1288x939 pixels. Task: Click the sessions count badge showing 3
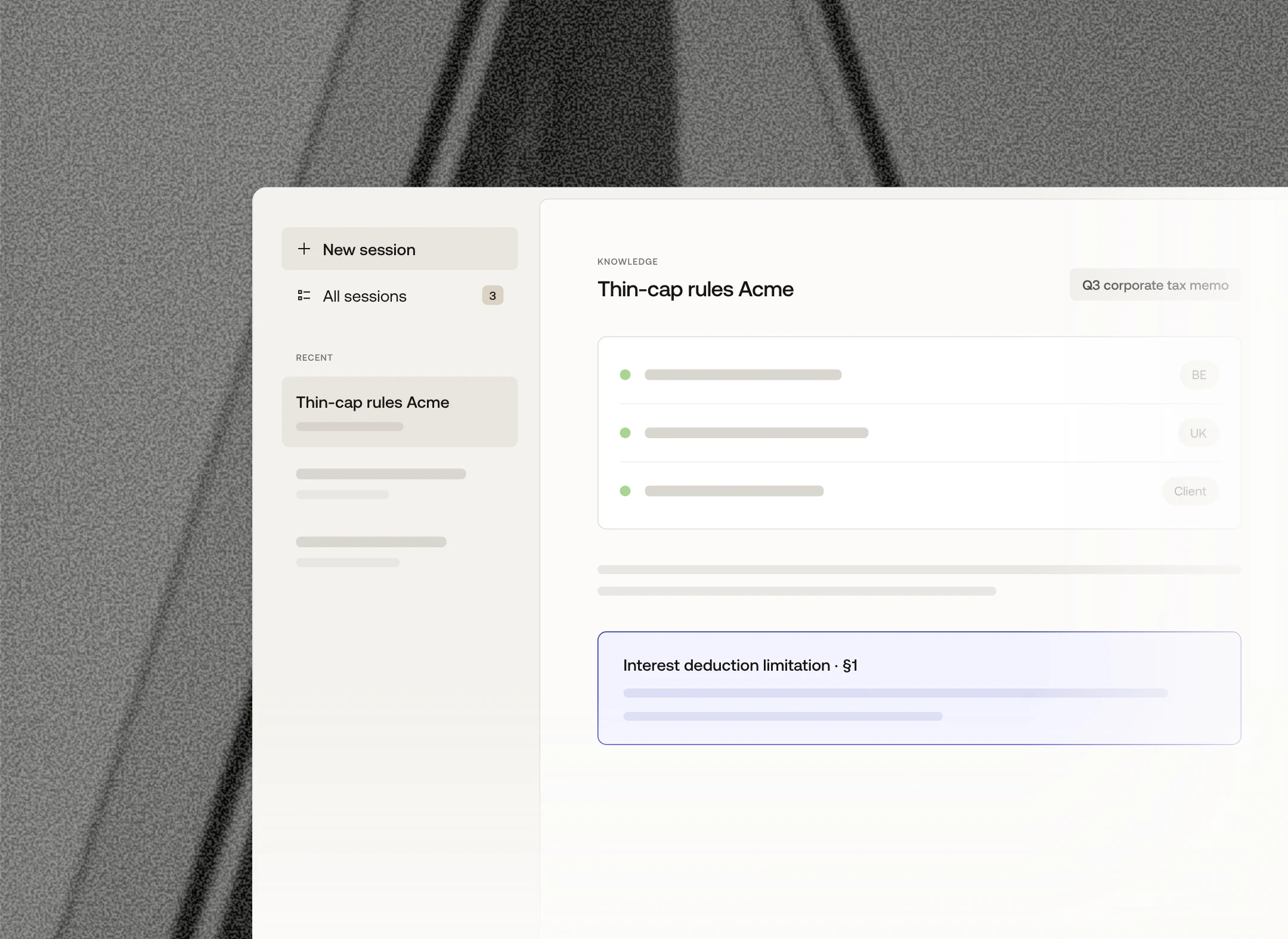click(x=493, y=296)
